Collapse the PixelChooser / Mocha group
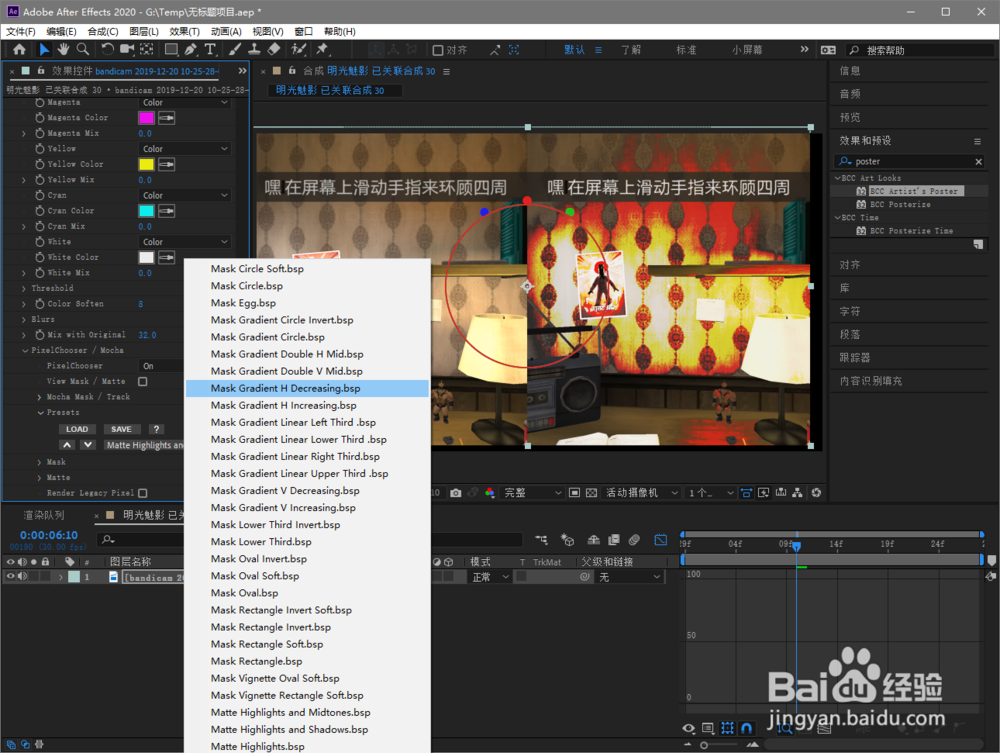 tap(25, 351)
